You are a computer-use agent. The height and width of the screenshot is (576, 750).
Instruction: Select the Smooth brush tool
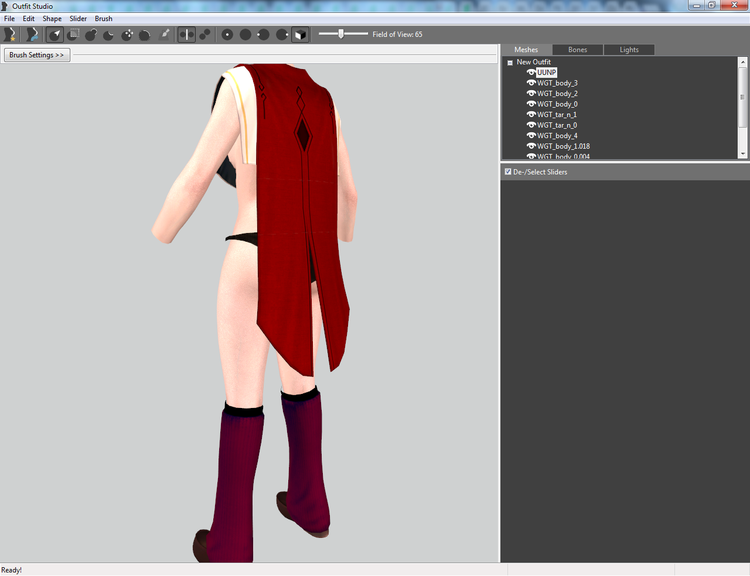(144, 34)
